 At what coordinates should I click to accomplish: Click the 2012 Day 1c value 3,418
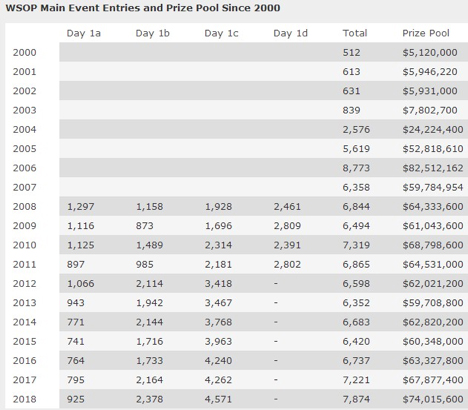218,284
